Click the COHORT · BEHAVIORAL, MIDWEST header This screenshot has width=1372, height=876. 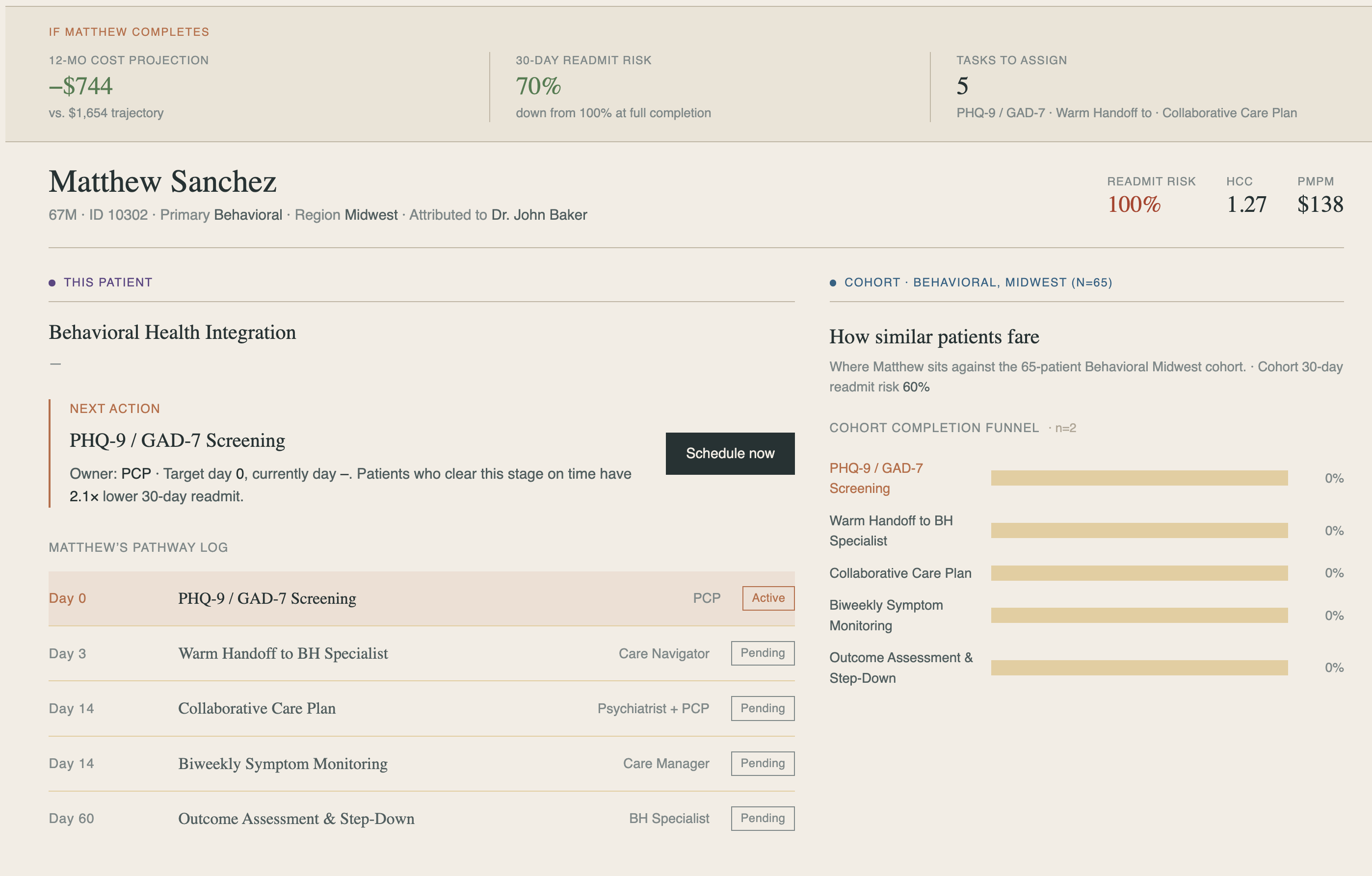coord(977,283)
